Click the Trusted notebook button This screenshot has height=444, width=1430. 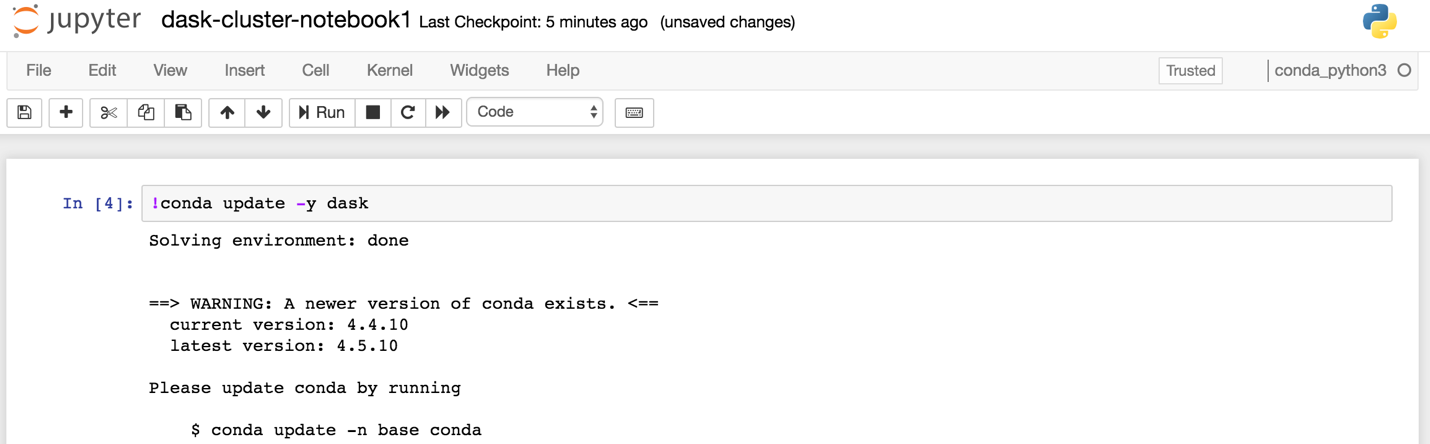pyautogui.click(x=1190, y=71)
